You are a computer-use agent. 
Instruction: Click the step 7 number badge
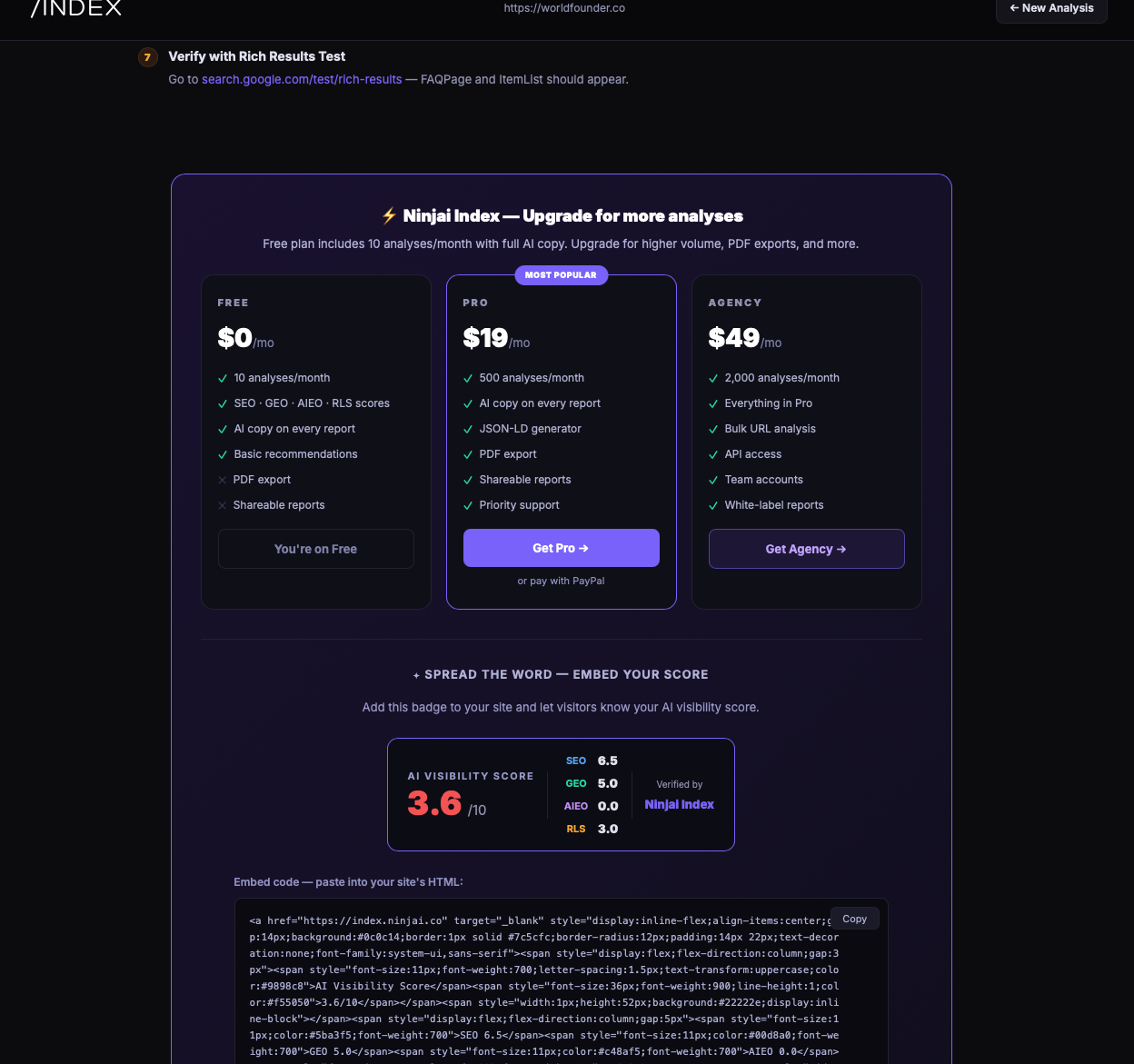point(147,57)
